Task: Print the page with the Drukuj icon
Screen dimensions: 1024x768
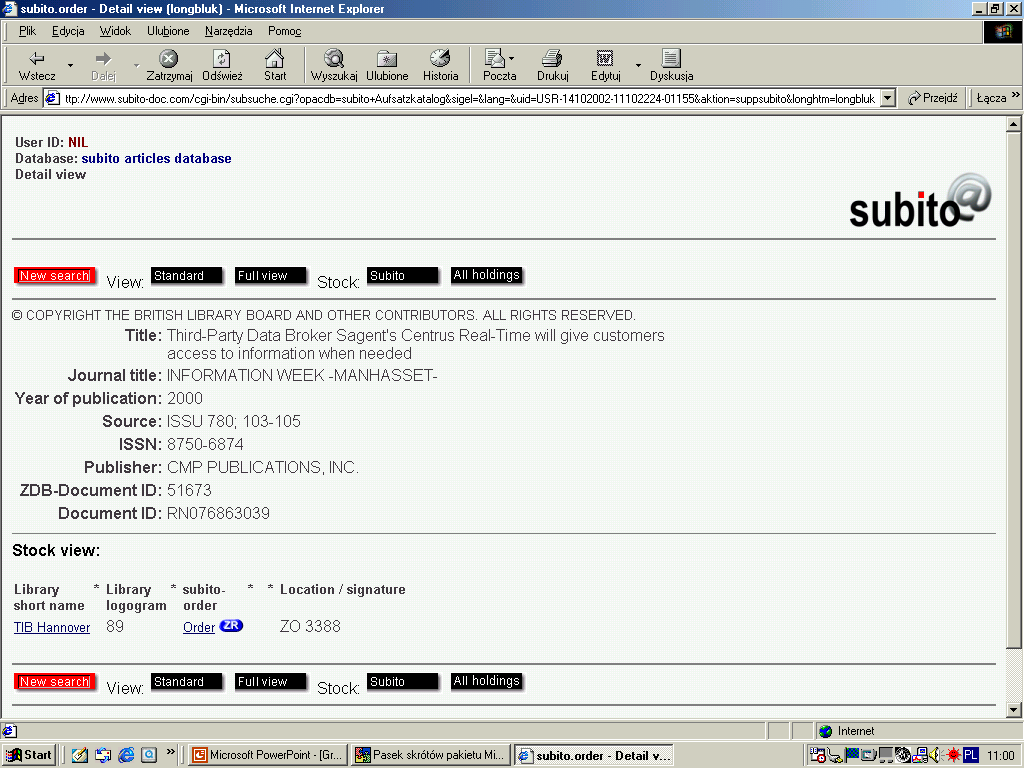Action: click(552, 59)
